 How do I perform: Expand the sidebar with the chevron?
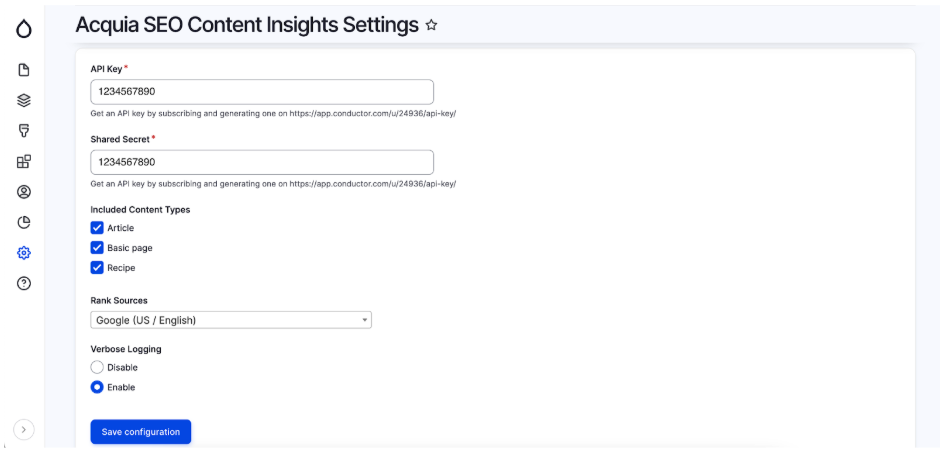tap(24, 429)
